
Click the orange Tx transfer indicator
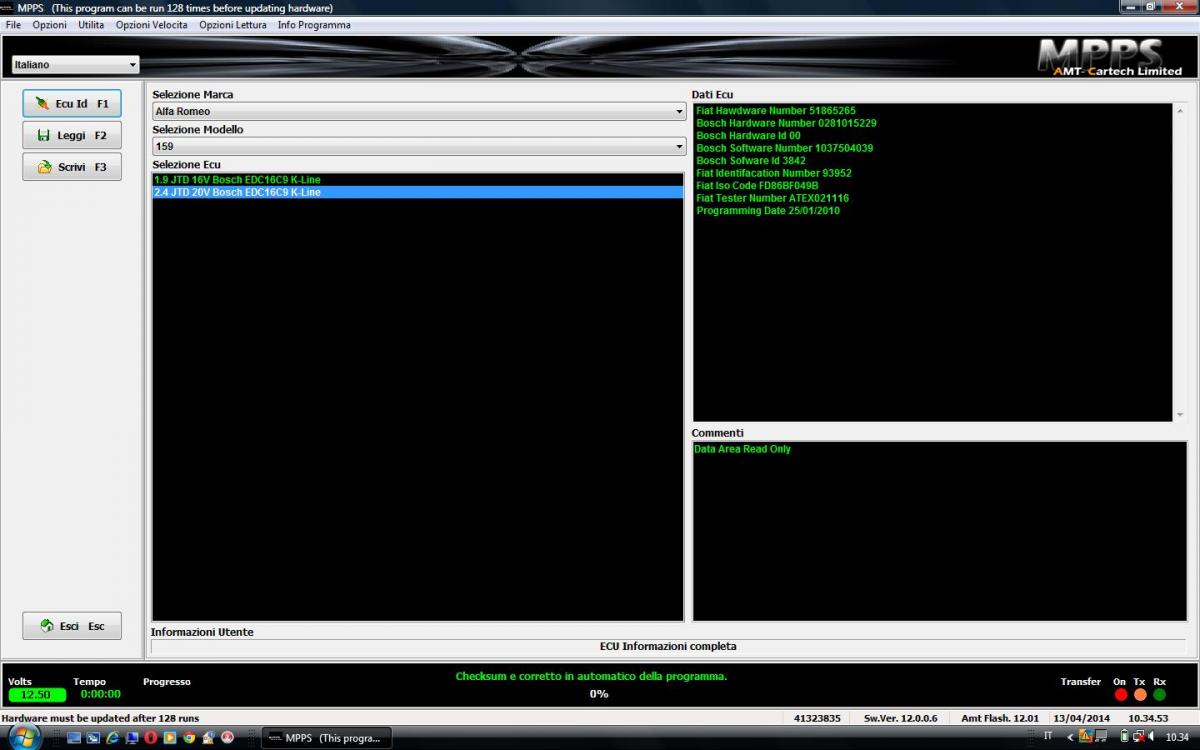[x=1140, y=695]
